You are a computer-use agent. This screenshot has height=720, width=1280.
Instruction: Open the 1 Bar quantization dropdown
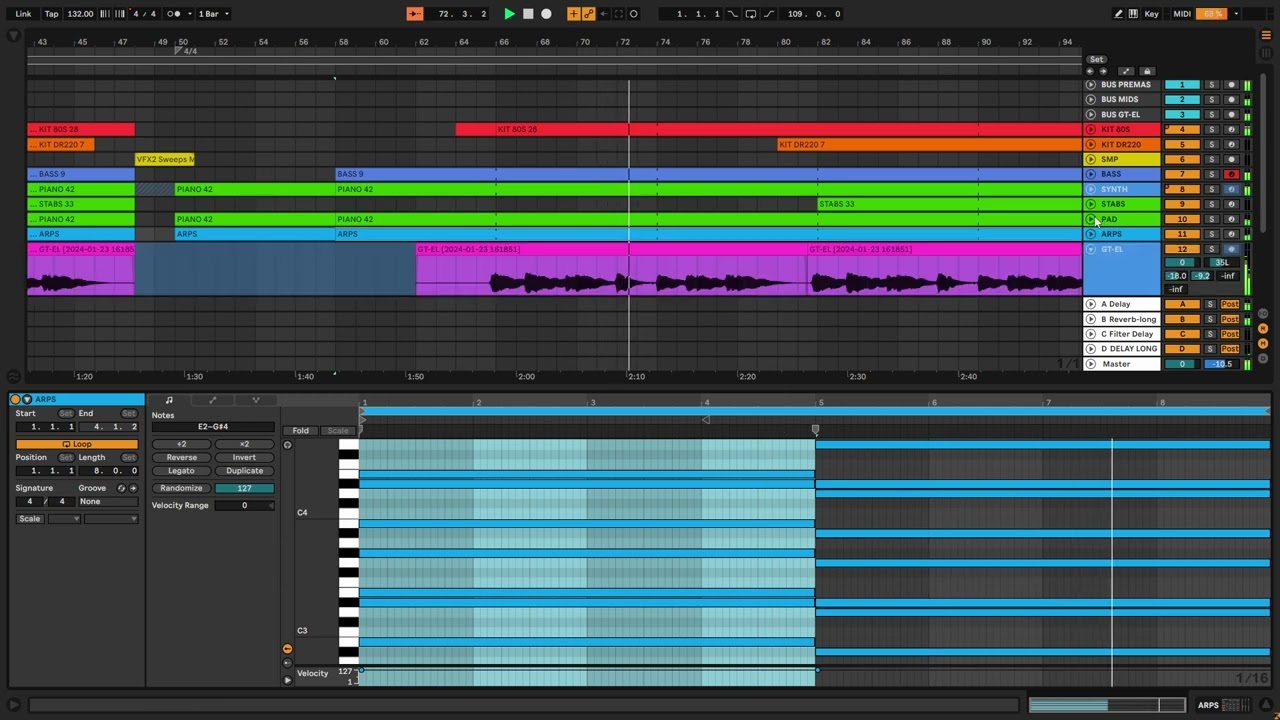pos(213,14)
